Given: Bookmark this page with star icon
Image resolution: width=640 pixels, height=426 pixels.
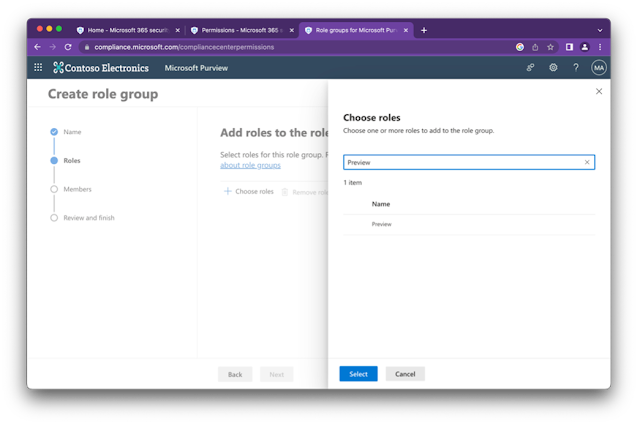Looking at the screenshot, I should pos(550,47).
